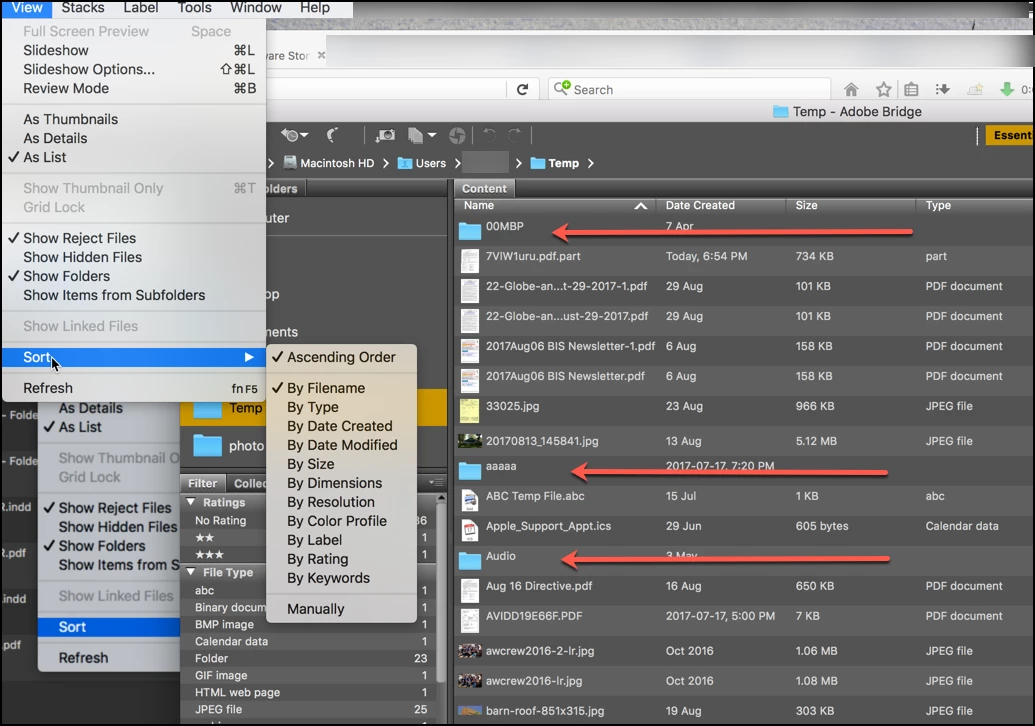Viewport: 1035px width, 726px height.
Task: Select By Date Created sort option
Action: point(340,426)
